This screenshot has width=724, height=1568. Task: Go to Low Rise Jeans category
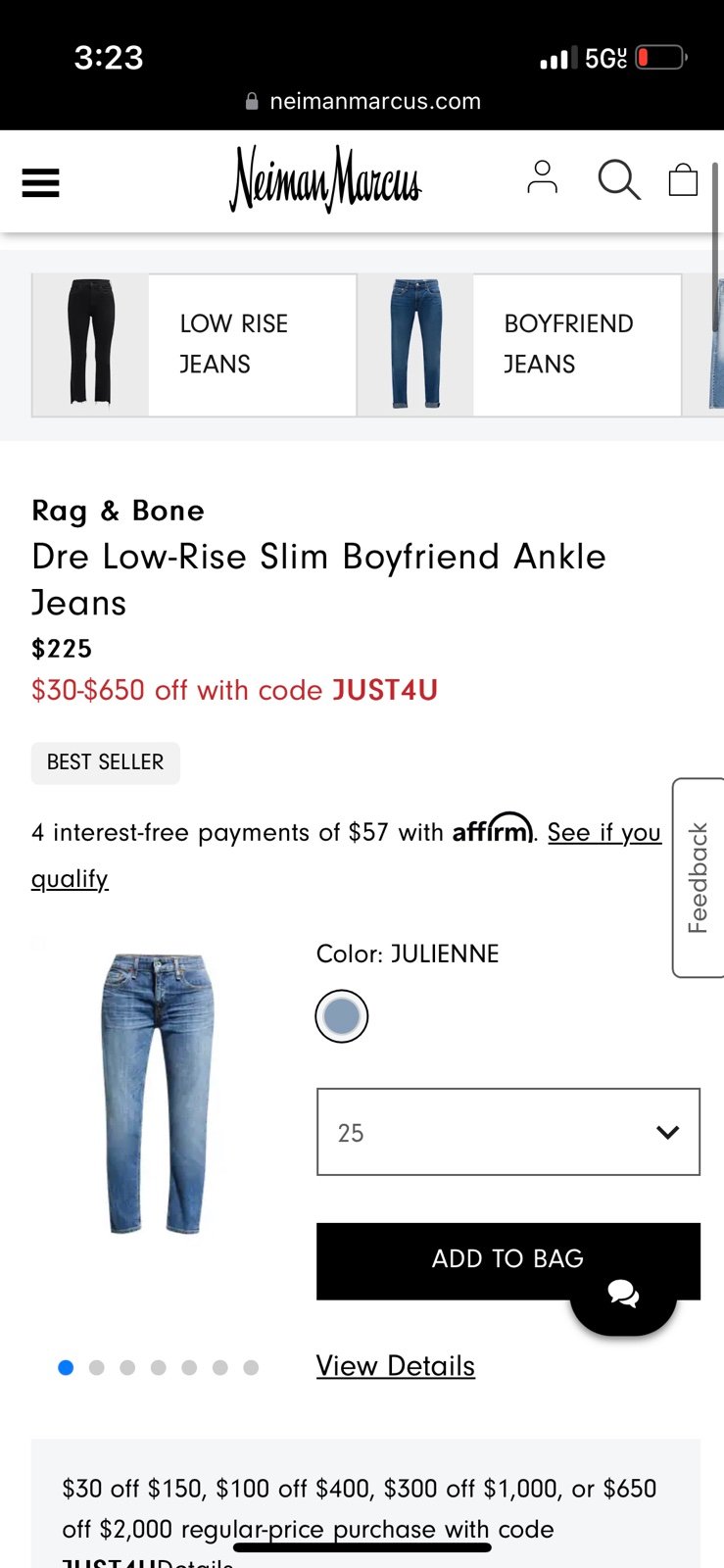(x=194, y=345)
